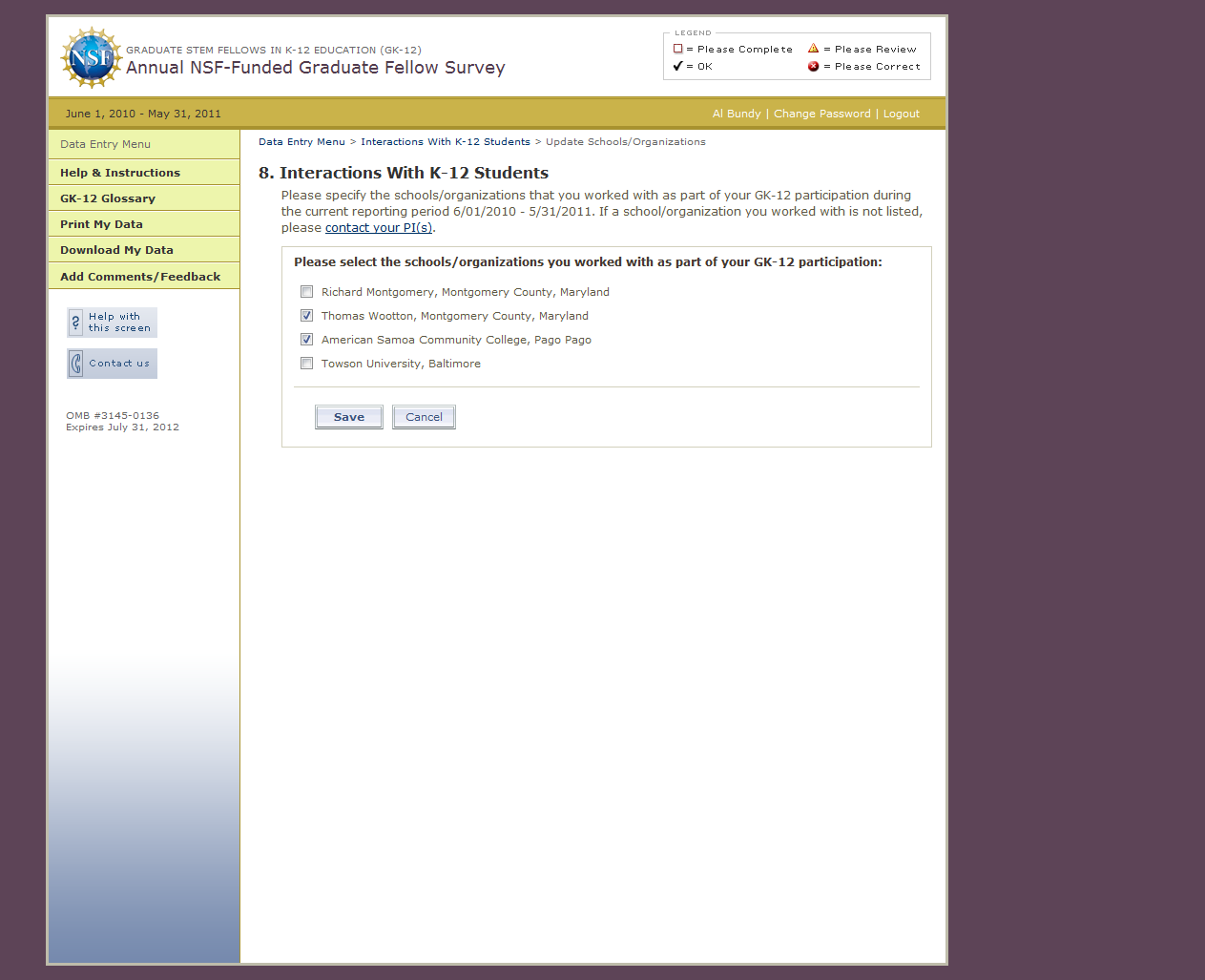Select Print My Data in sidebar

coord(101,224)
